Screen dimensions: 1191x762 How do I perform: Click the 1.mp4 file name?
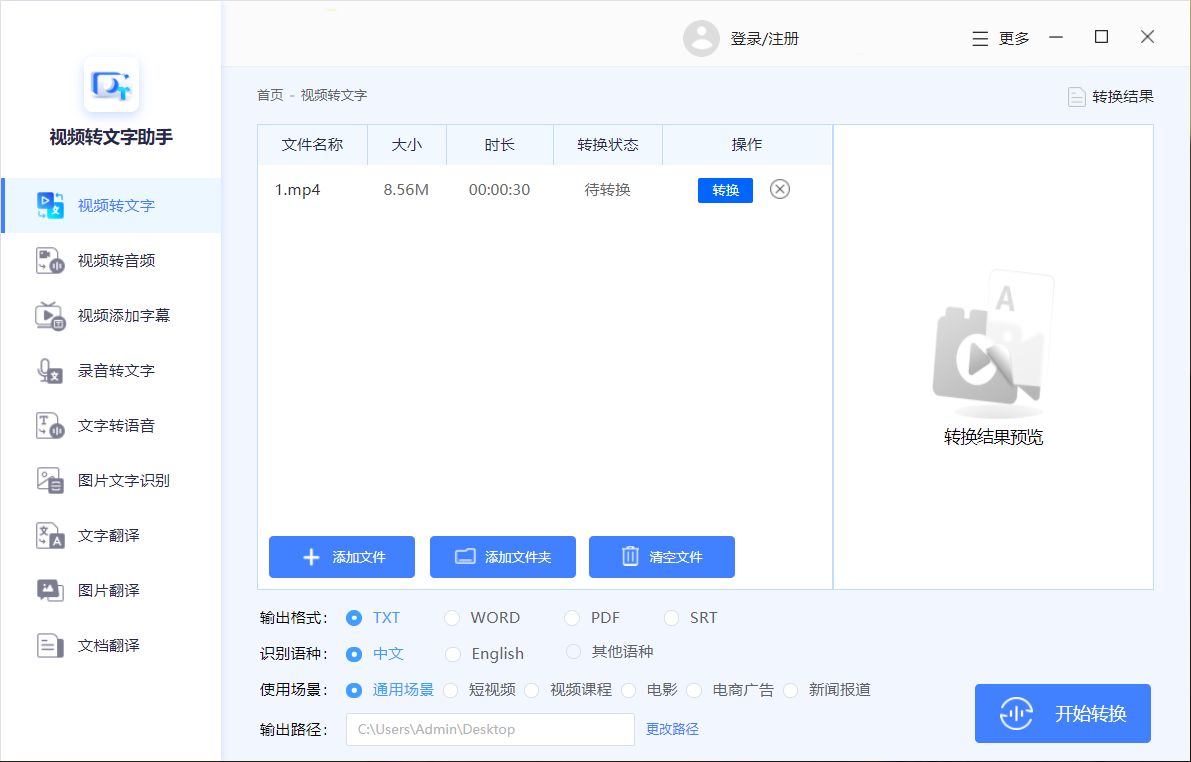[297, 190]
